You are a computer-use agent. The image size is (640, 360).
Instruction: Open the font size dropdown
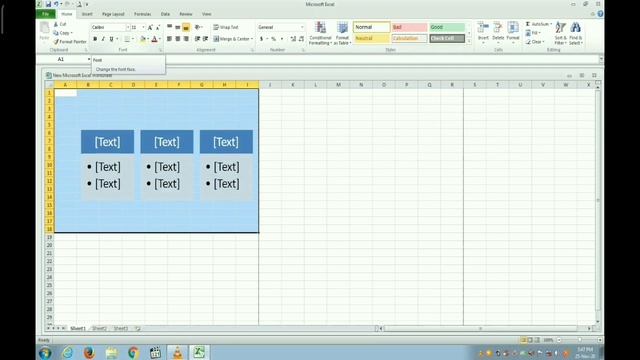143,27
